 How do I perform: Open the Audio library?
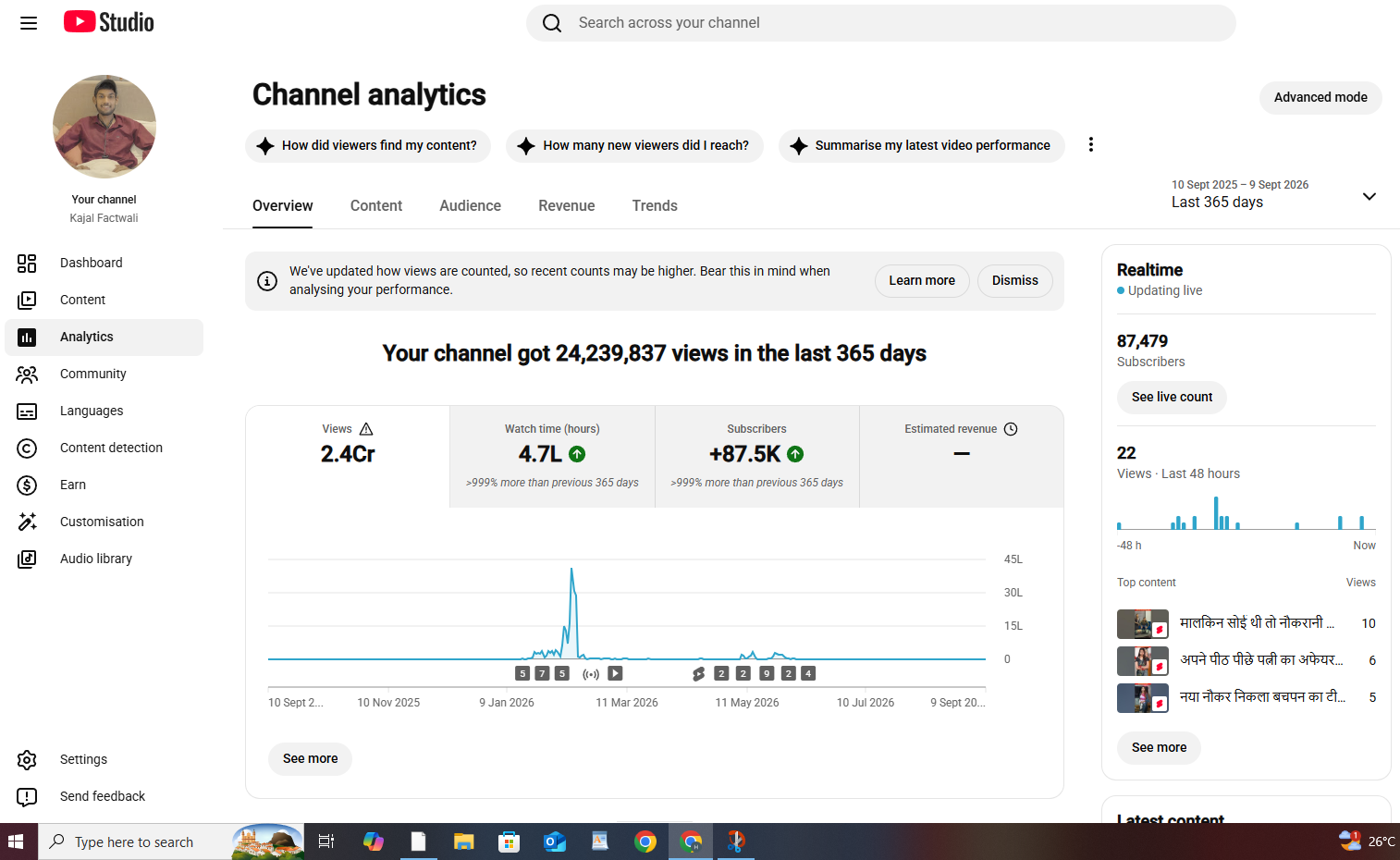[104, 559]
